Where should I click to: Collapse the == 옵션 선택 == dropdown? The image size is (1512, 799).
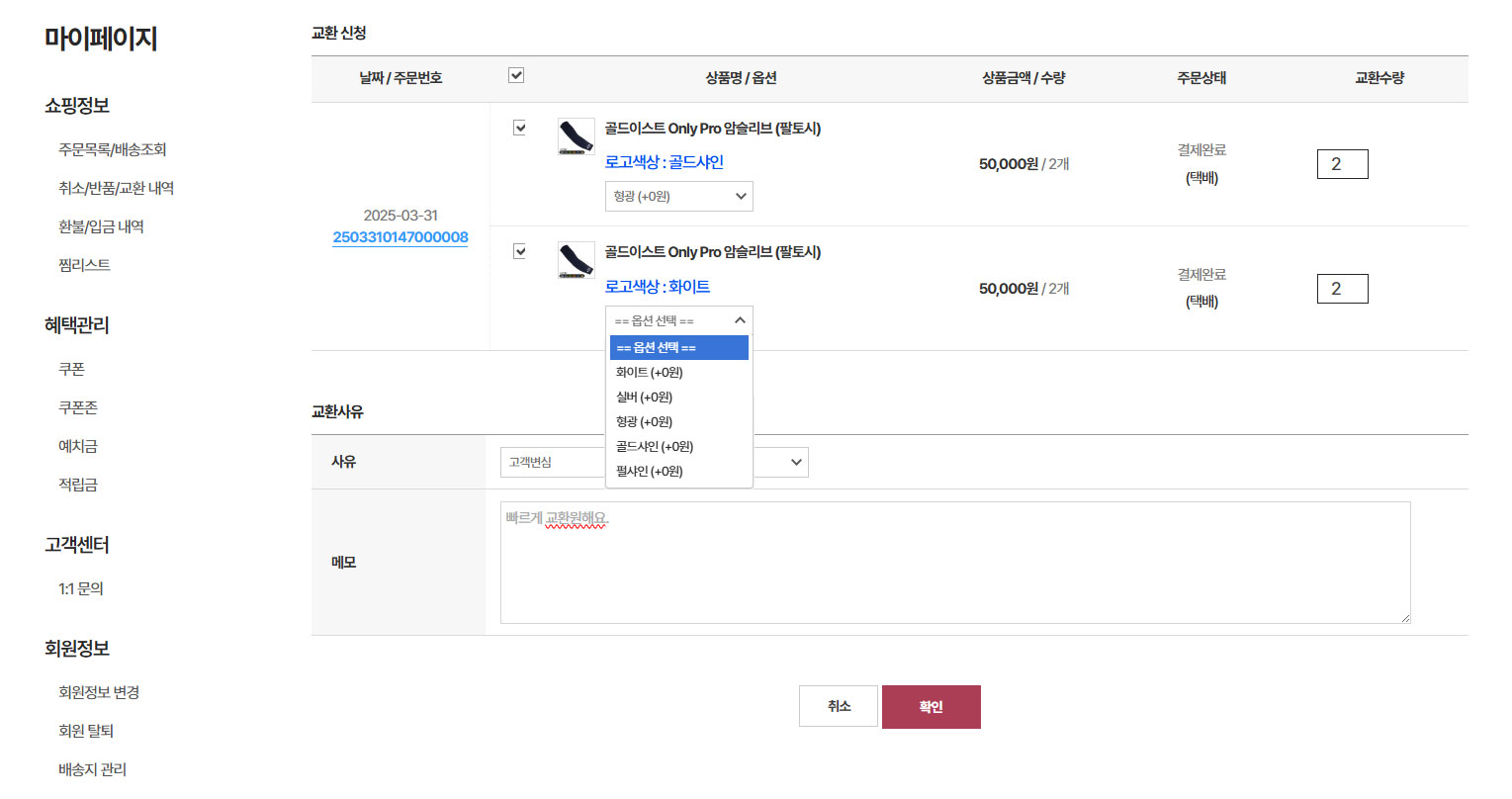(x=679, y=320)
